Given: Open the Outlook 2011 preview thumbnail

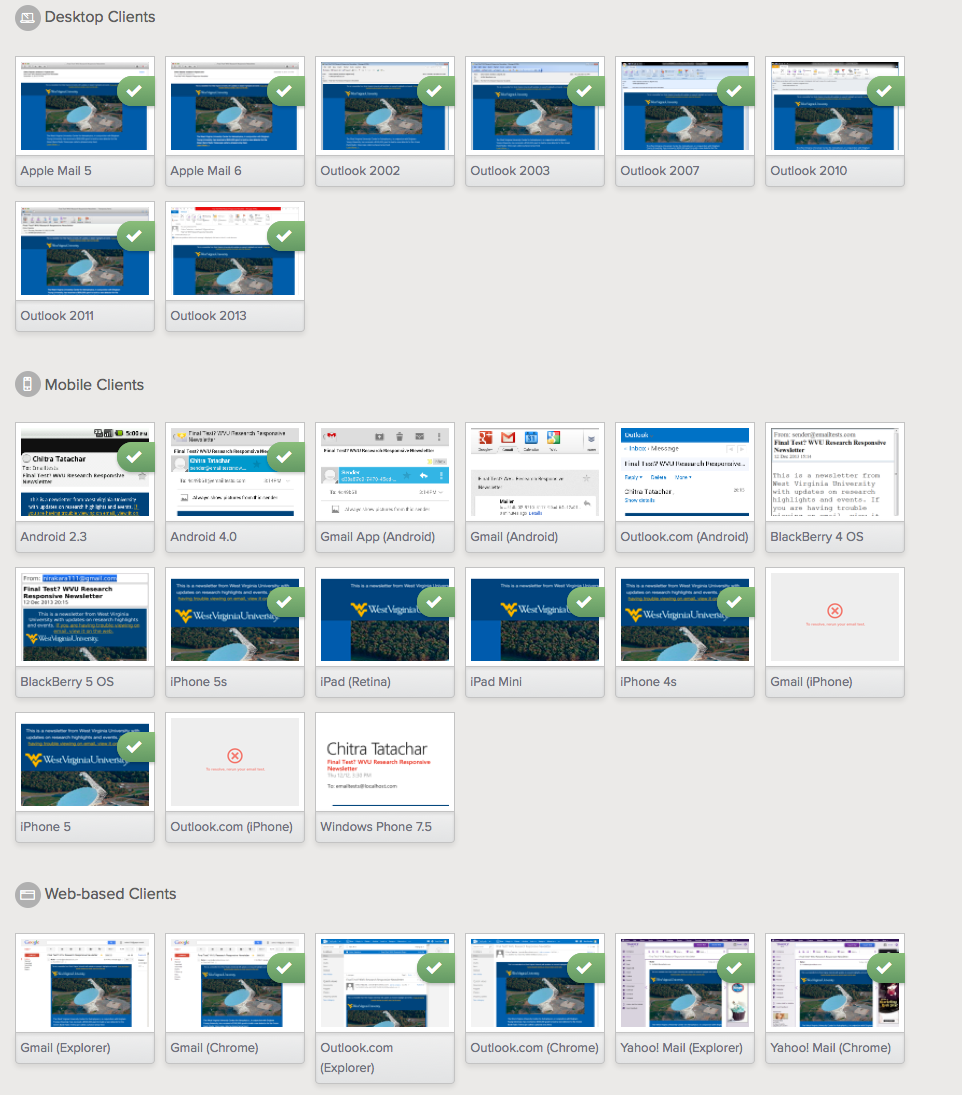Looking at the screenshot, I should click(84, 251).
